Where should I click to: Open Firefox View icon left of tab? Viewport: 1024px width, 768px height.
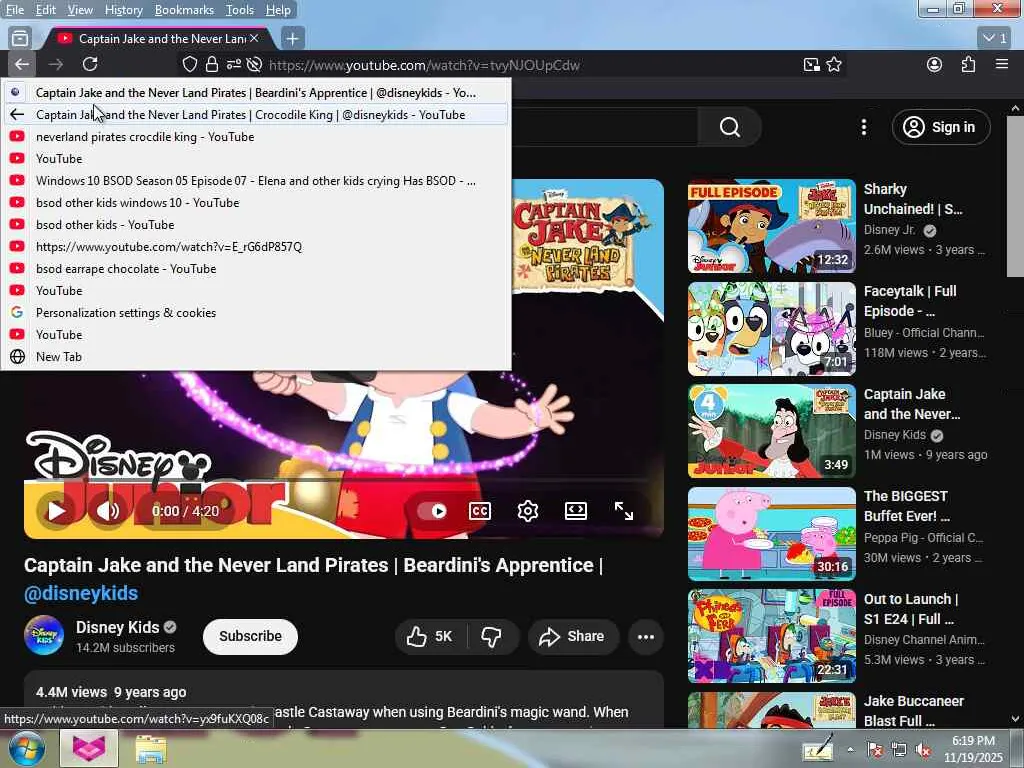pyautogui.click(x=20, y=39)
